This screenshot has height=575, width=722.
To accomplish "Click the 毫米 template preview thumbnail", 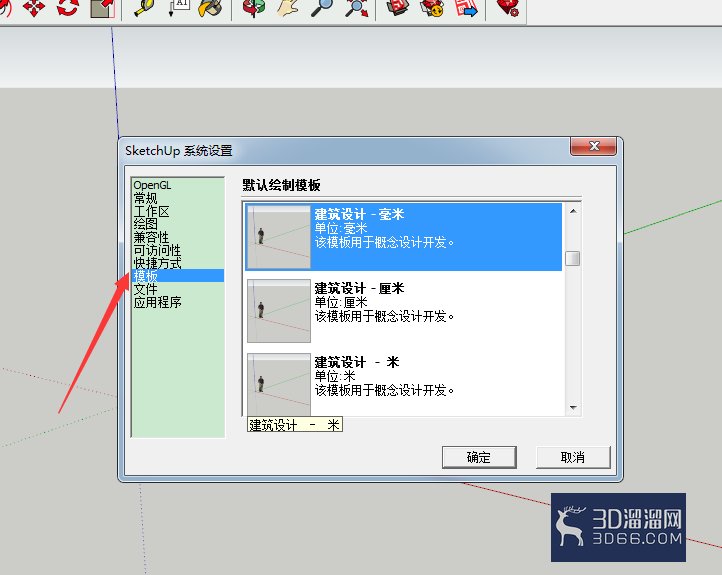I will (x=279, y=237).
